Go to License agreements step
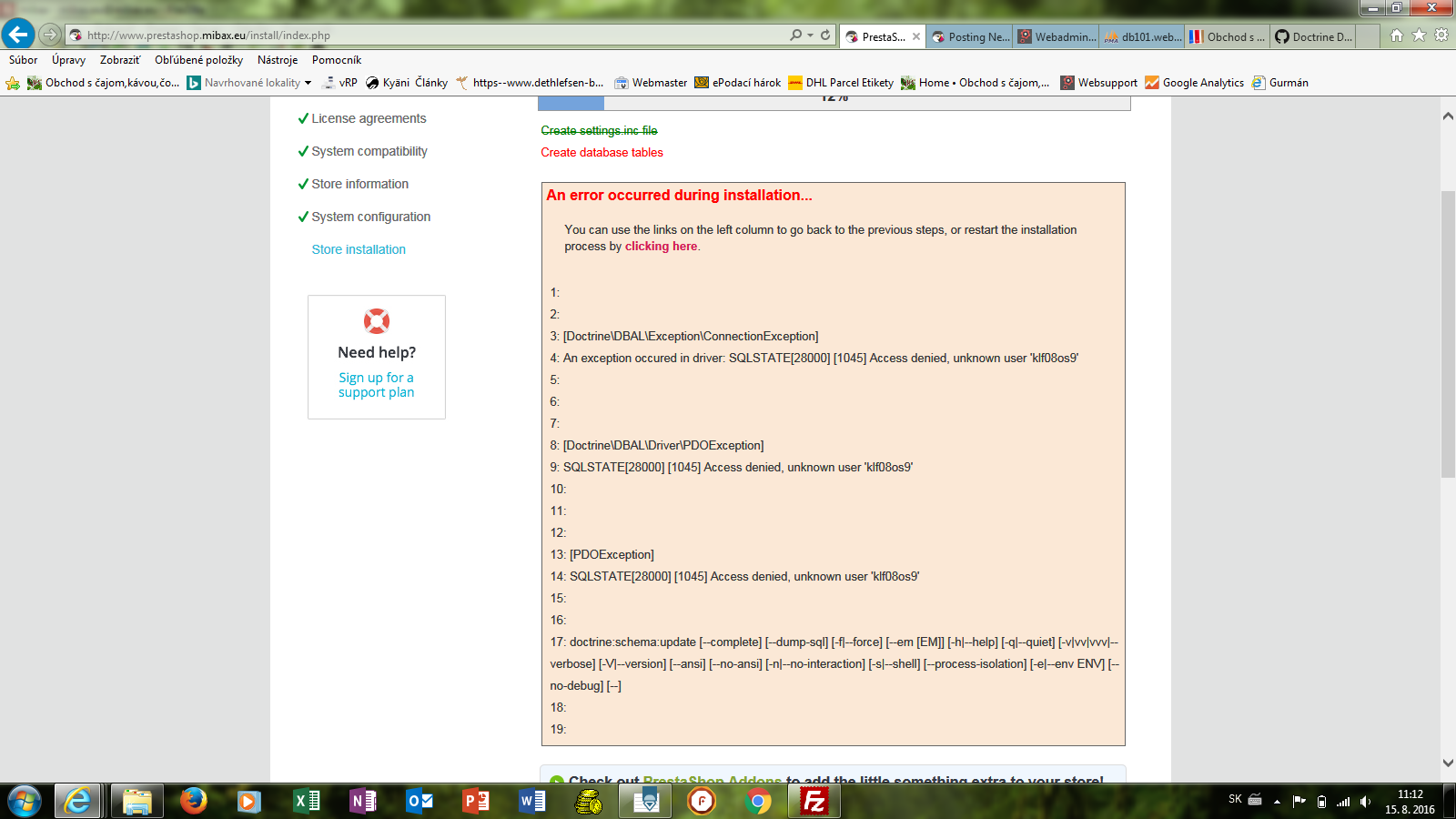 (x=369, y=118)
